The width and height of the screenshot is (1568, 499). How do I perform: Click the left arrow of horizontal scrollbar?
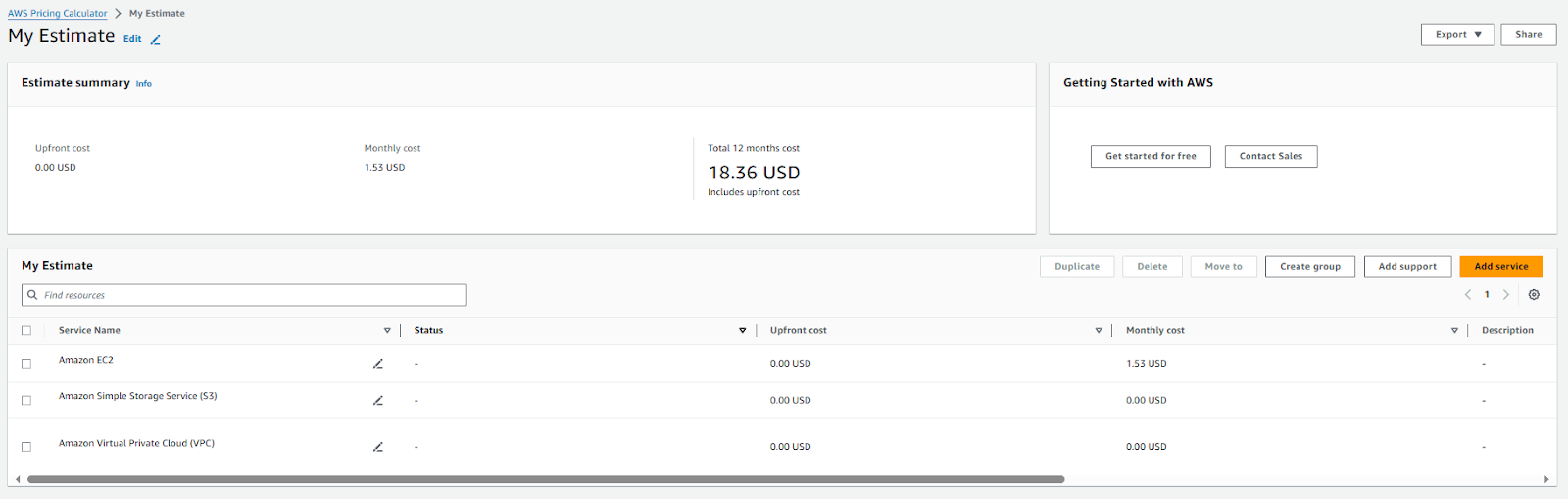(18, 479)
